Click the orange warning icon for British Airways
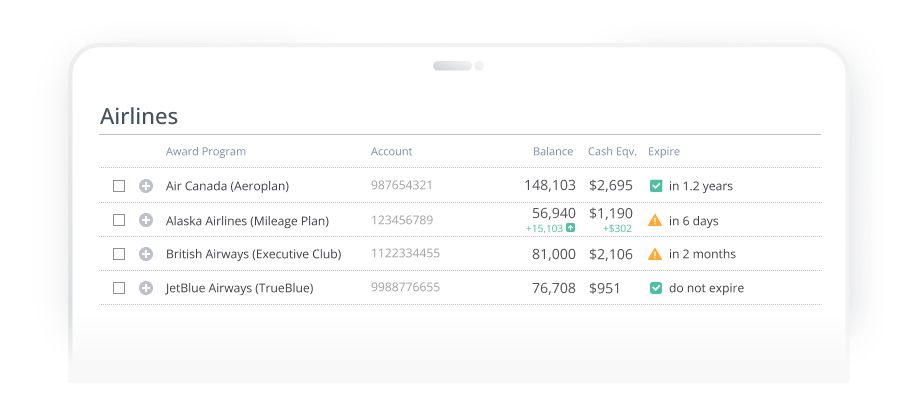The height and width of the screenshot is (397, 918). click(x=655, y=254)
